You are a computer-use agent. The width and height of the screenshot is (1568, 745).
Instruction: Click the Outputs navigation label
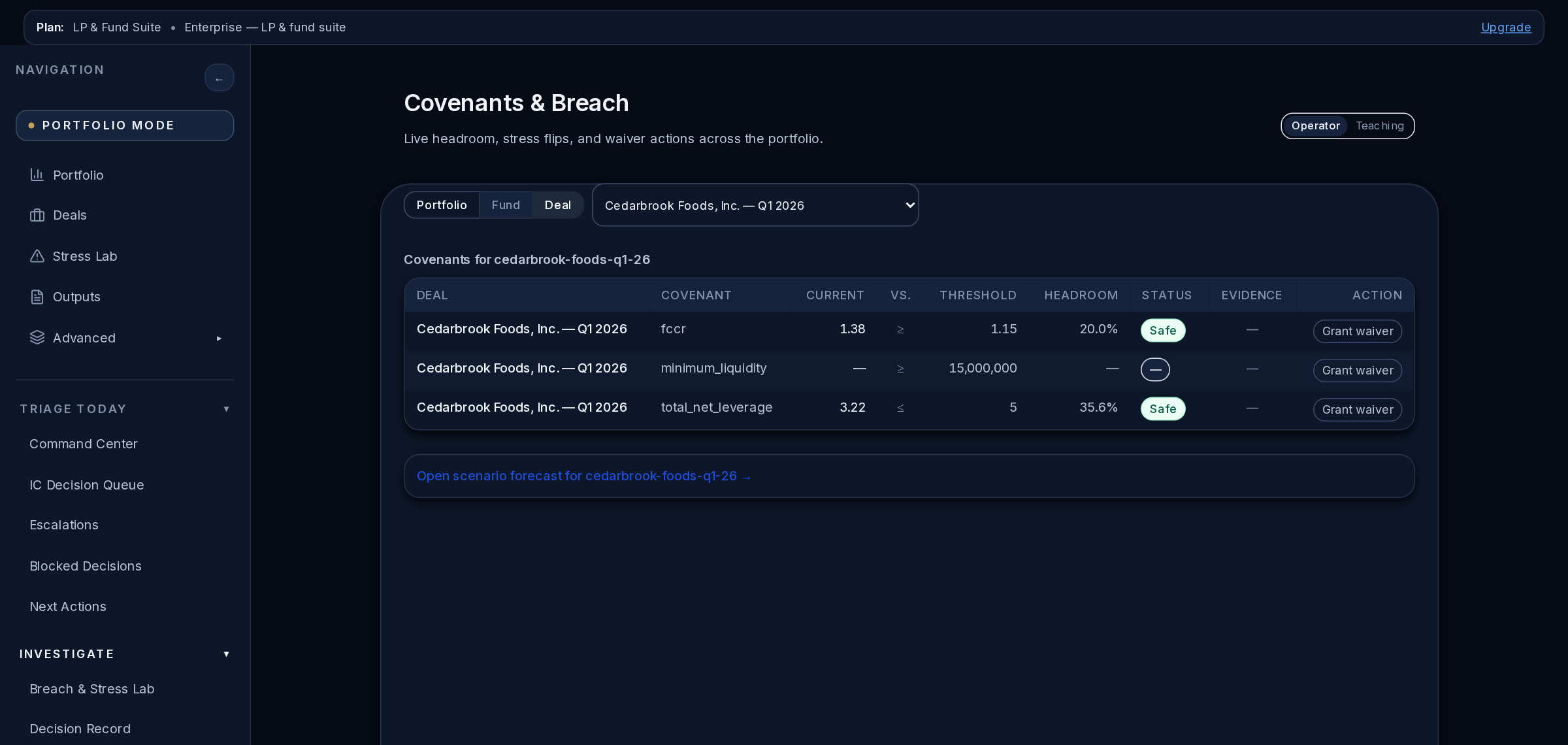click(x=76, y=297)
